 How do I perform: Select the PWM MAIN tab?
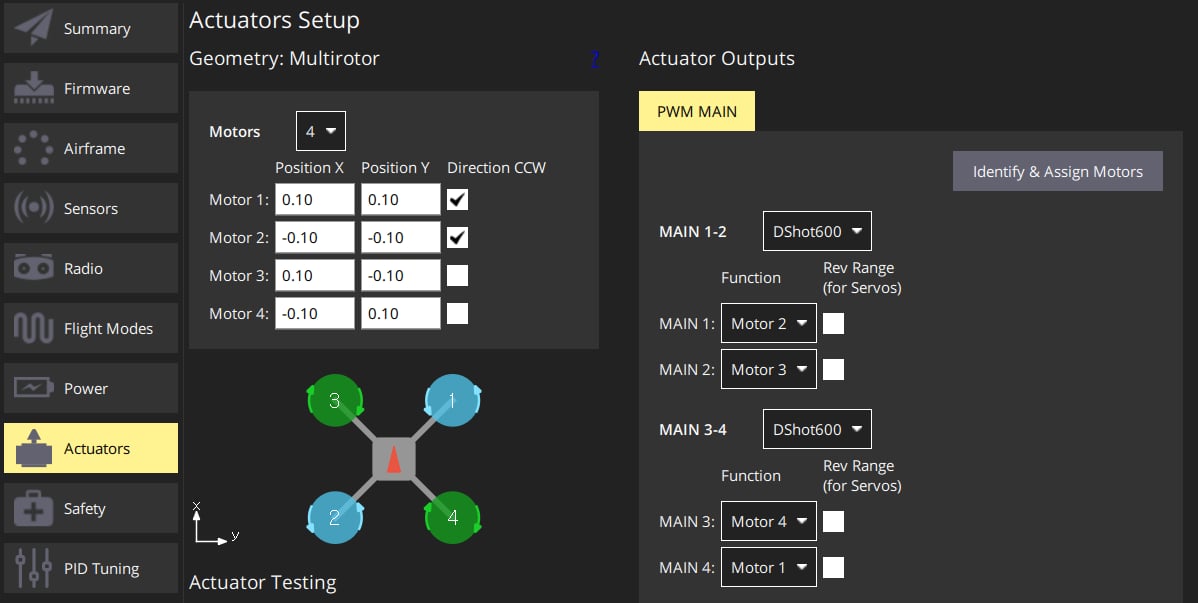(x=696, y=112)
